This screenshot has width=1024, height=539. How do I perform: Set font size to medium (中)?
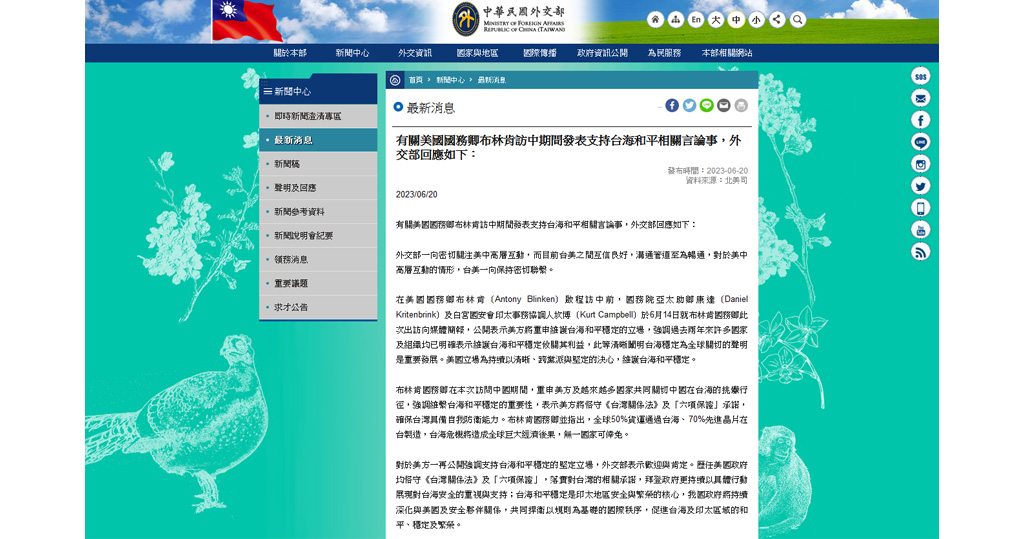736,19
